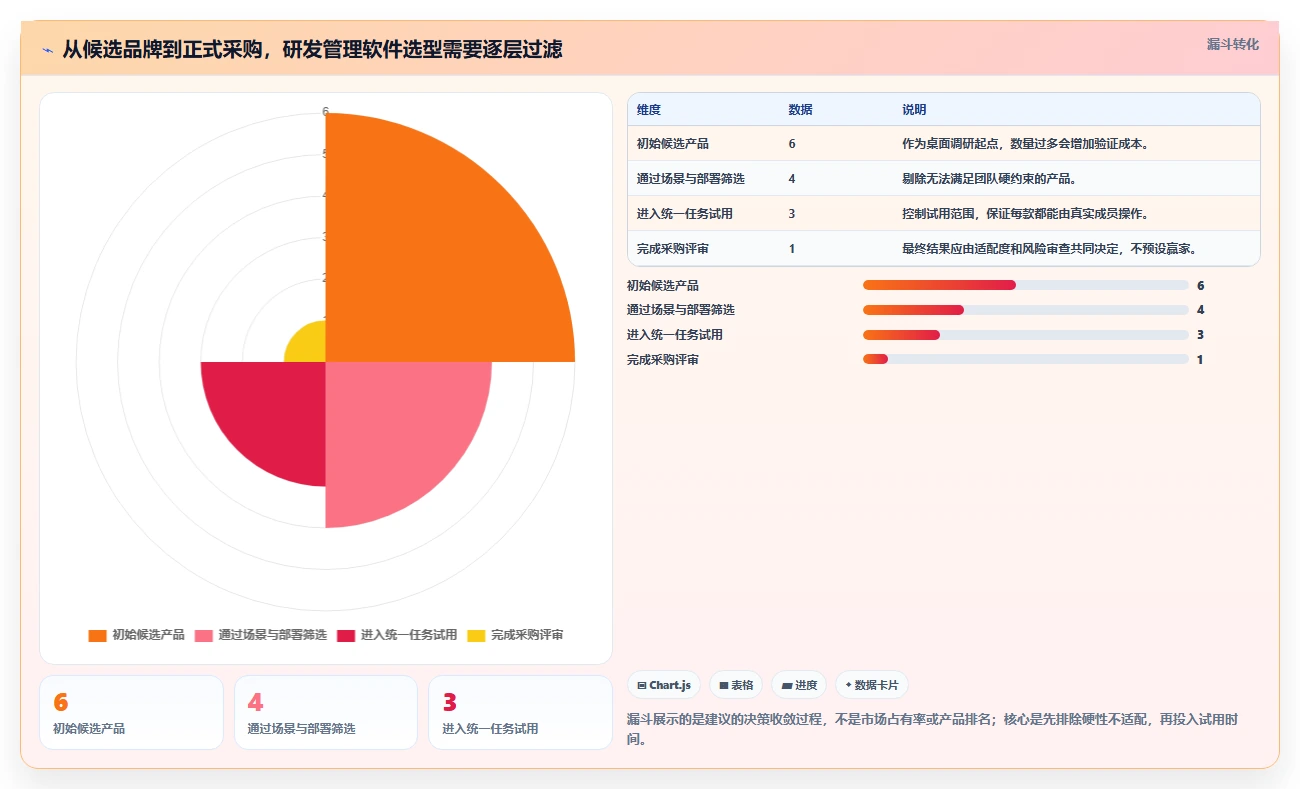The height and width of the screenshot is (789, 1300).
Task: Toggle the 完成采购评审 legend label
Action: (527, 635)
